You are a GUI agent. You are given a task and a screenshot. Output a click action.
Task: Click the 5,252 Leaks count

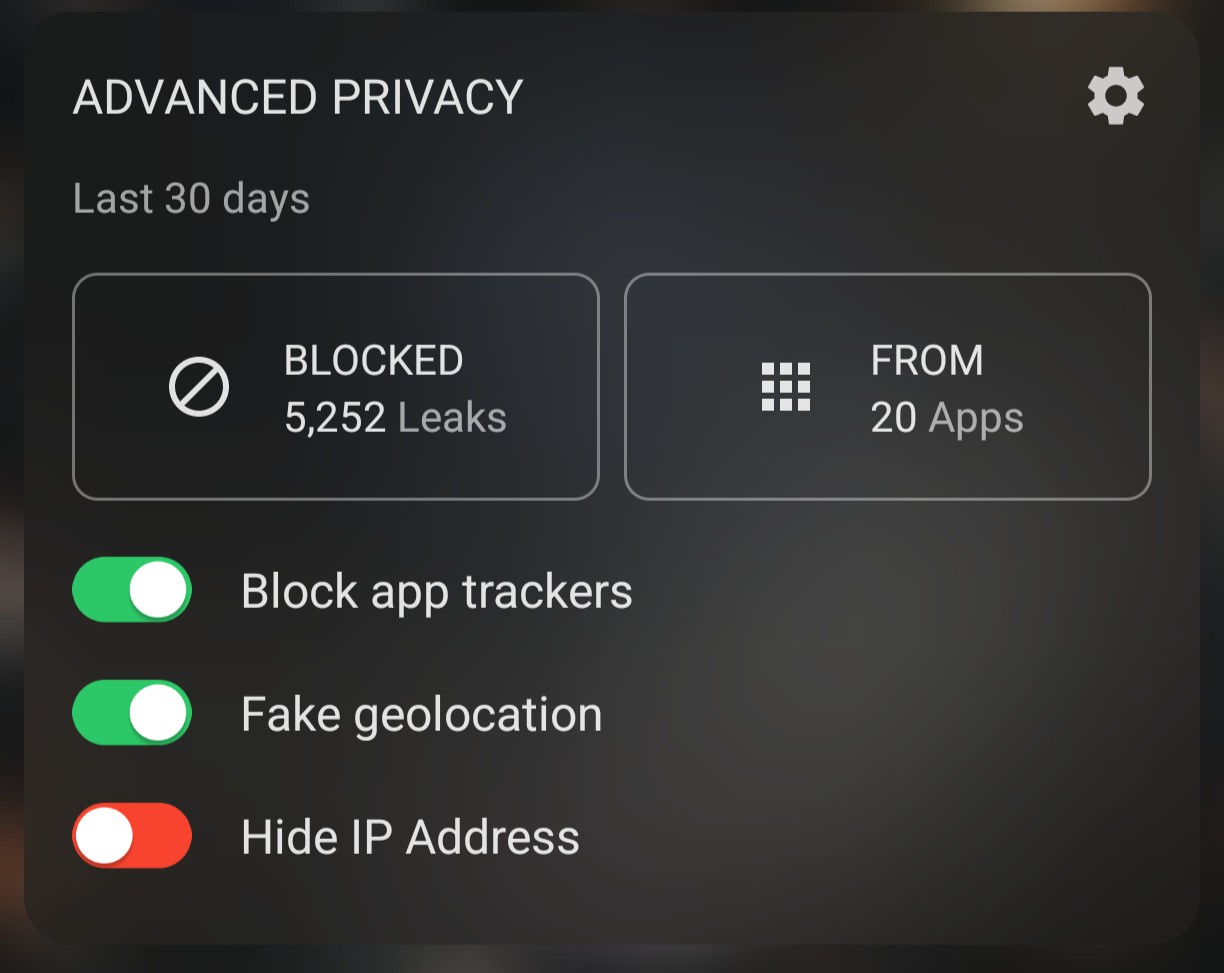point(395,417)
